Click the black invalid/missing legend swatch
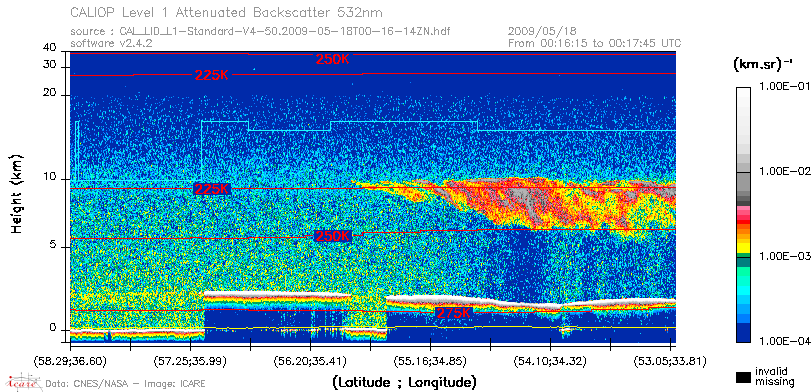 point(743,377)
